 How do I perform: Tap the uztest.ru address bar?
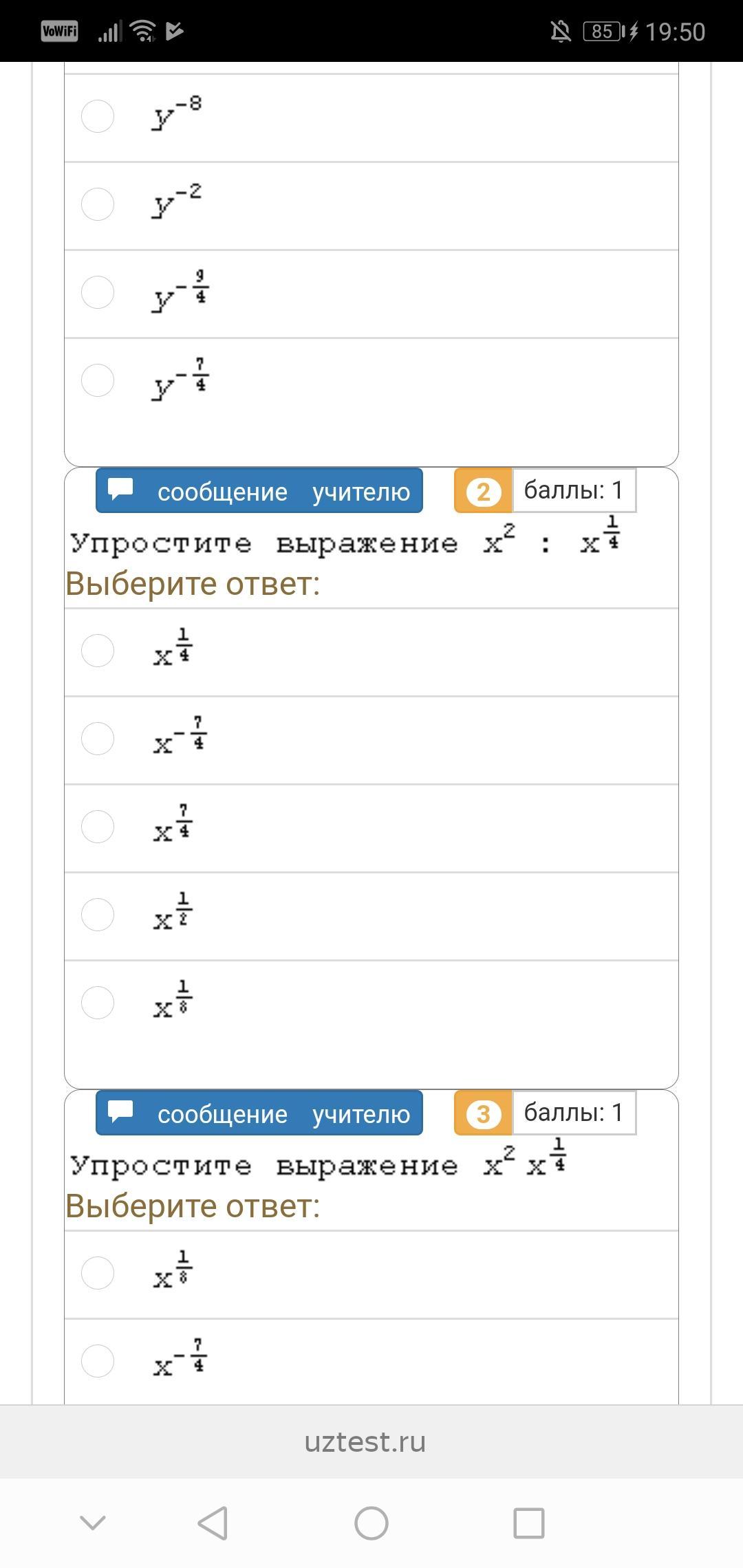pyautogui.click(x=365, y=1441)
